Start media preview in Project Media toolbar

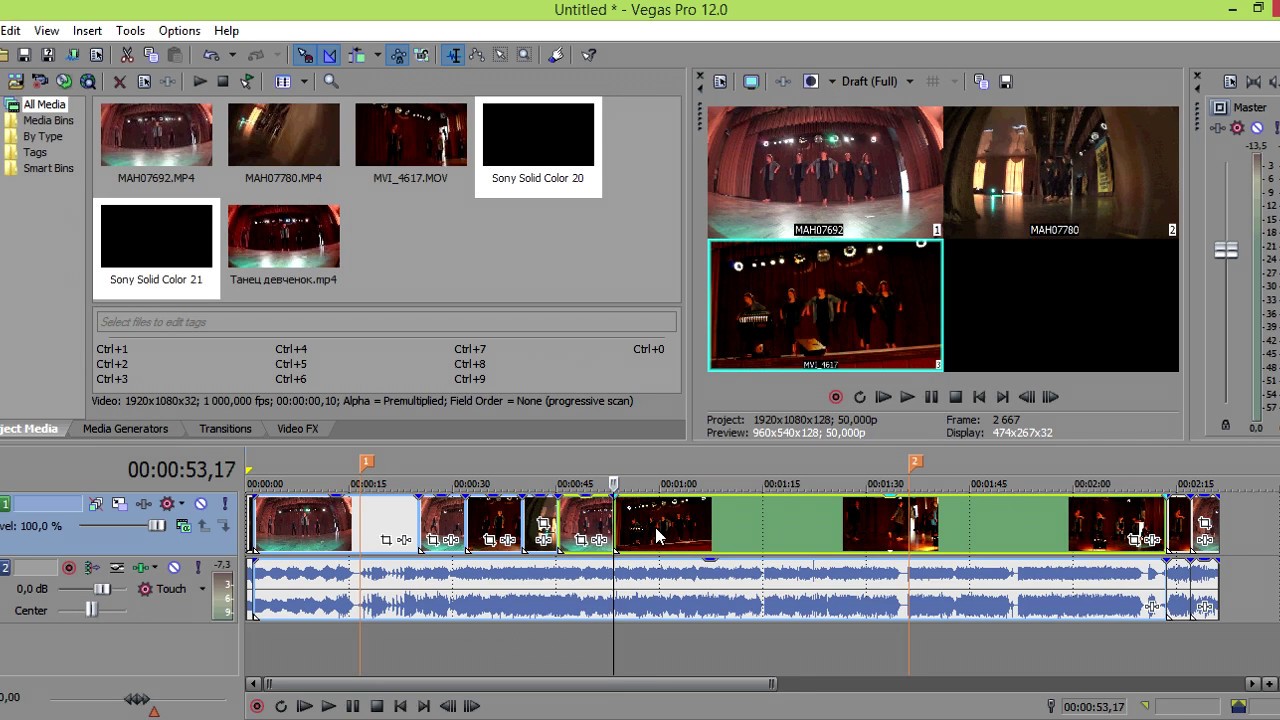click(200, 81)
